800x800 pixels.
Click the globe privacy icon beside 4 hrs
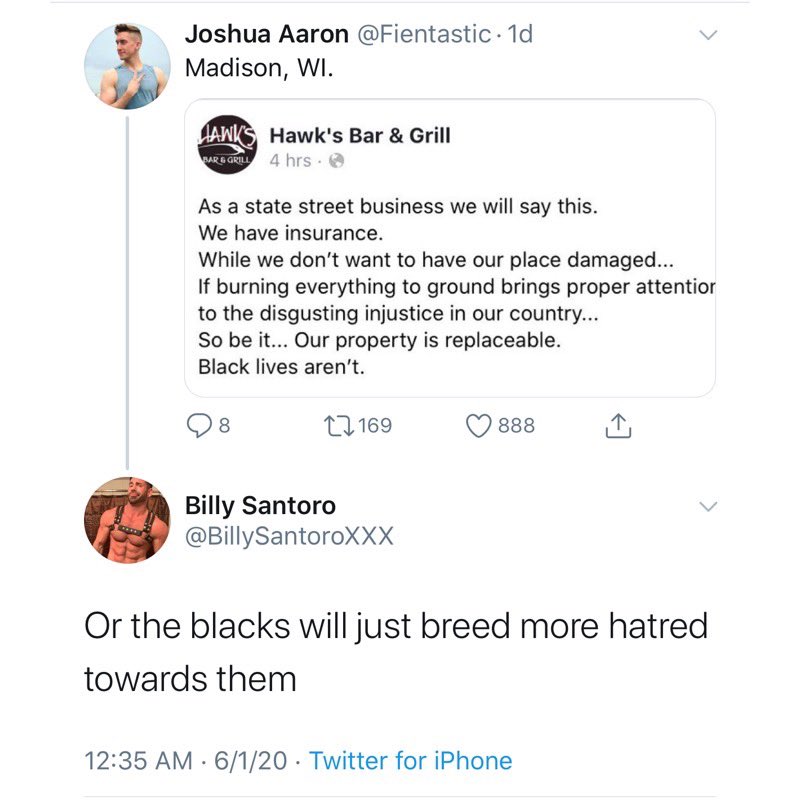tap(337, 161)
